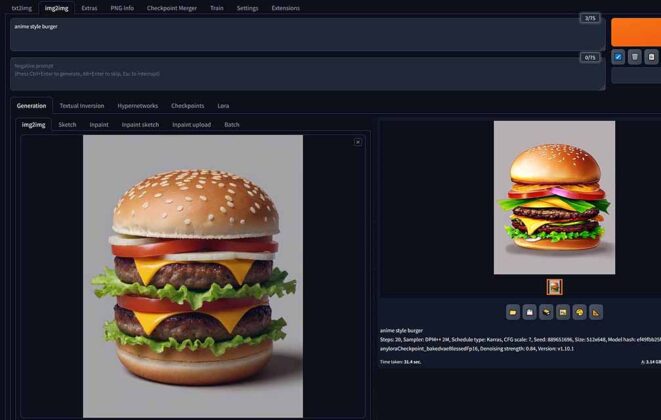Open the styles dropdown below the trash icon
661x420 pixels.
pos(636,75)
